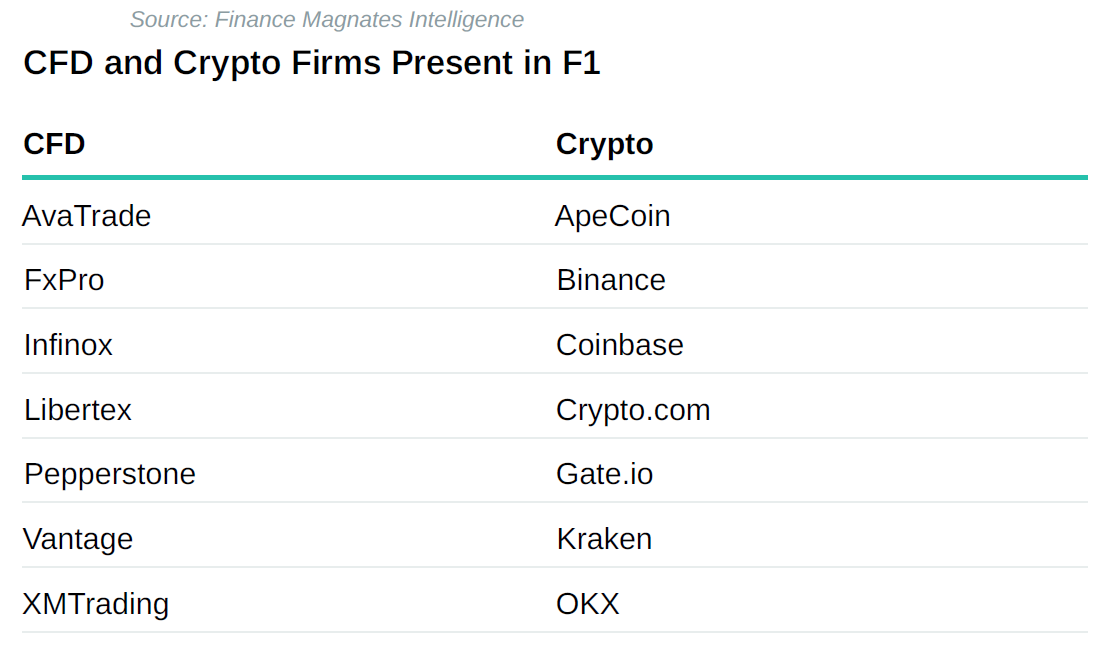Click the Pepperstone entry
The image size is (1118, 668).
(110, 474)
